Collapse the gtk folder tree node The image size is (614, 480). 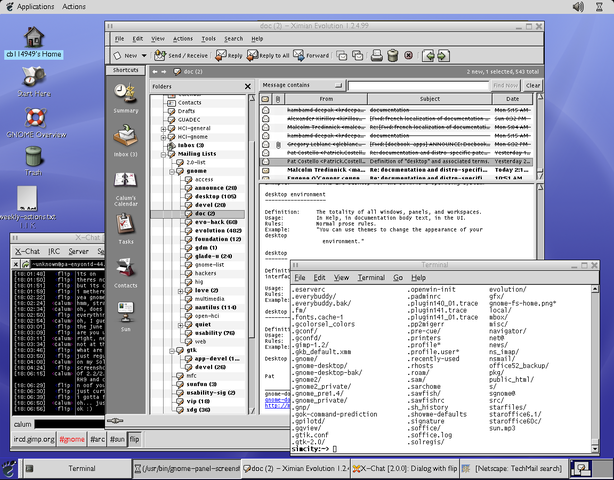(172, 350)
